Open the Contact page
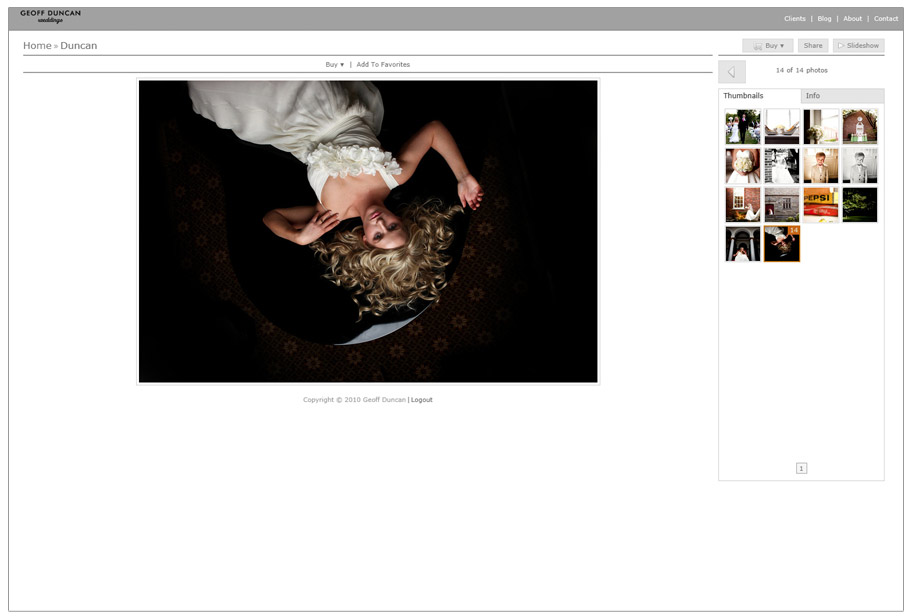 tap(886, 19)
